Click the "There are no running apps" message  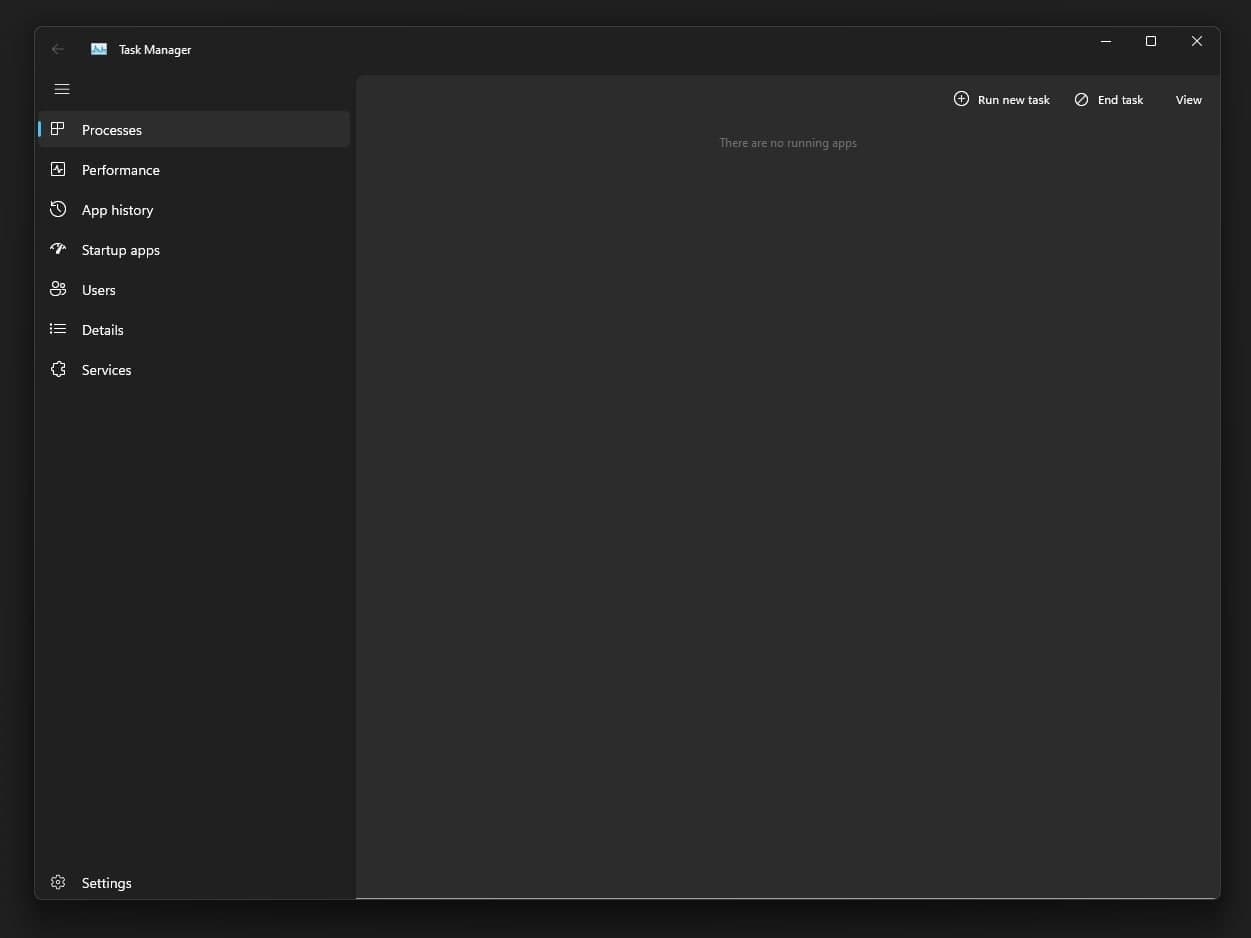coord(788,143)
